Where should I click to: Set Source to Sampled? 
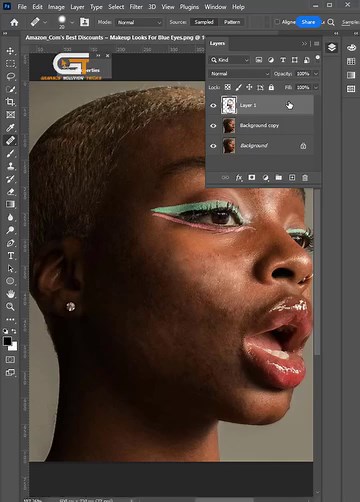[204, 22]
